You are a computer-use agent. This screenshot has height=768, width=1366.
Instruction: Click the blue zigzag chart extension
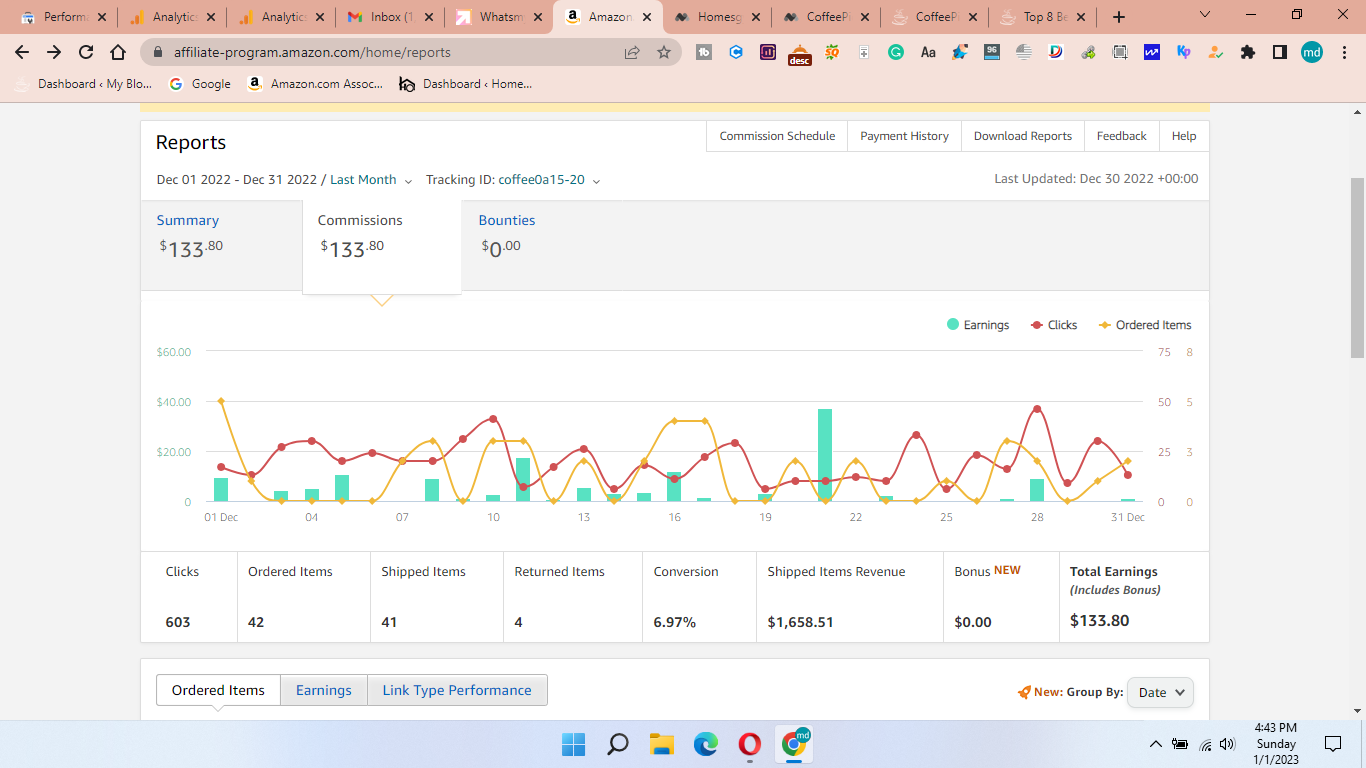click(1152, 52)
